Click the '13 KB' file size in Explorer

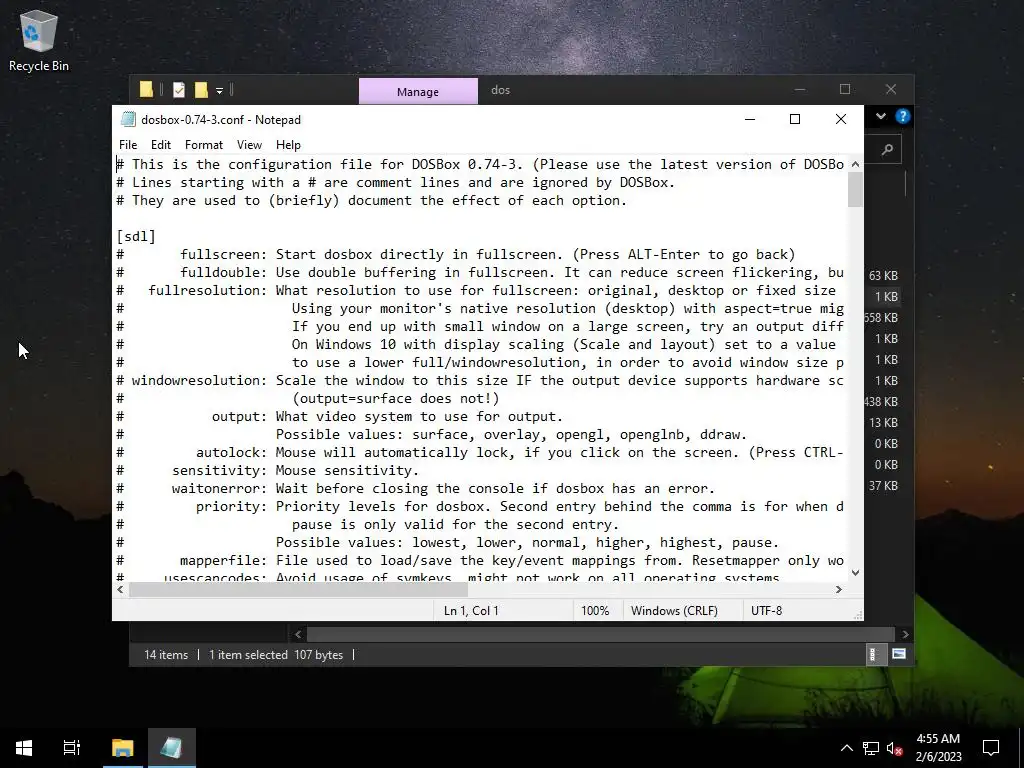point(883,423)
